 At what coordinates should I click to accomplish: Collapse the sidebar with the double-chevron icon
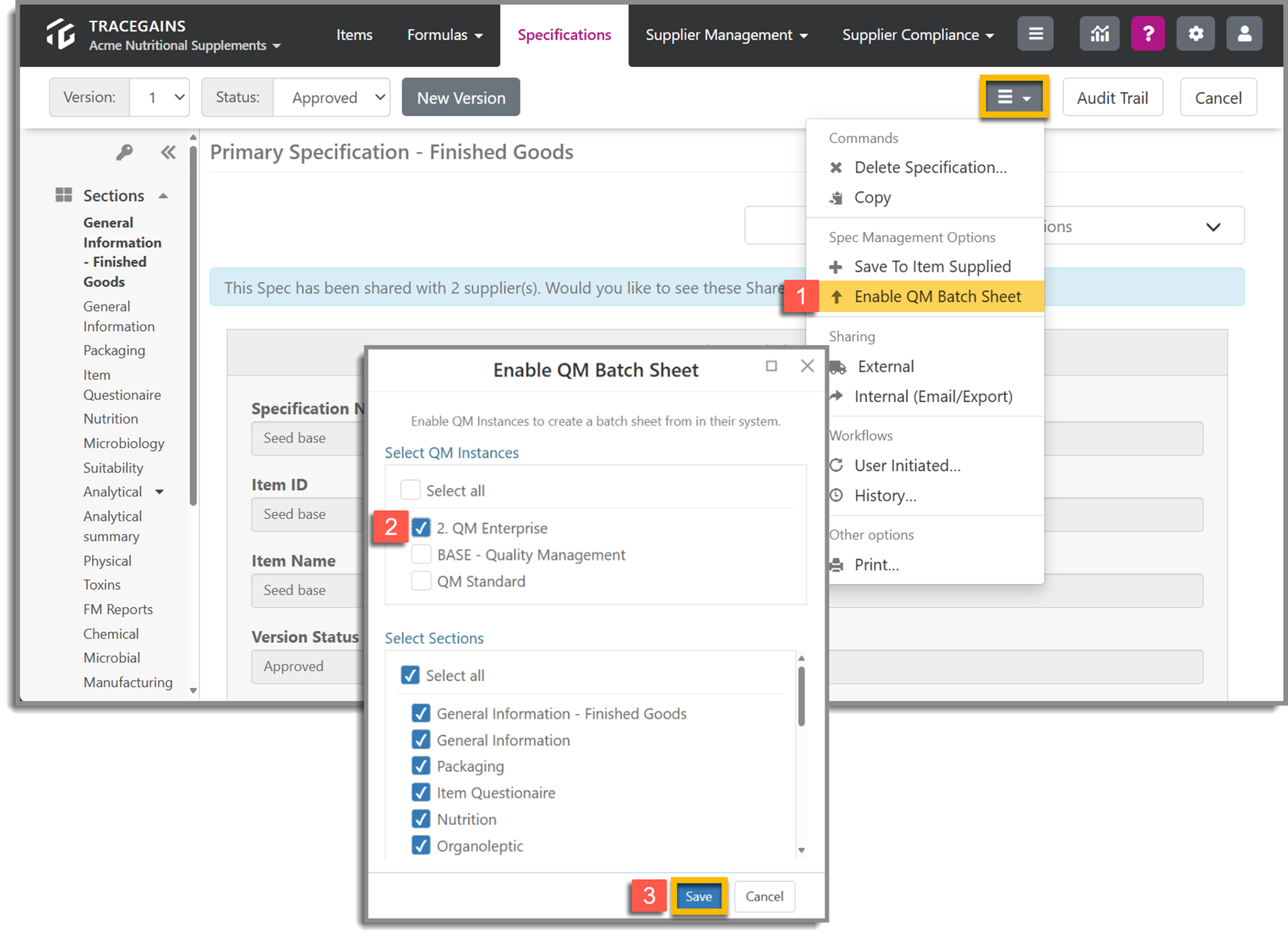(x=168, y=152)
